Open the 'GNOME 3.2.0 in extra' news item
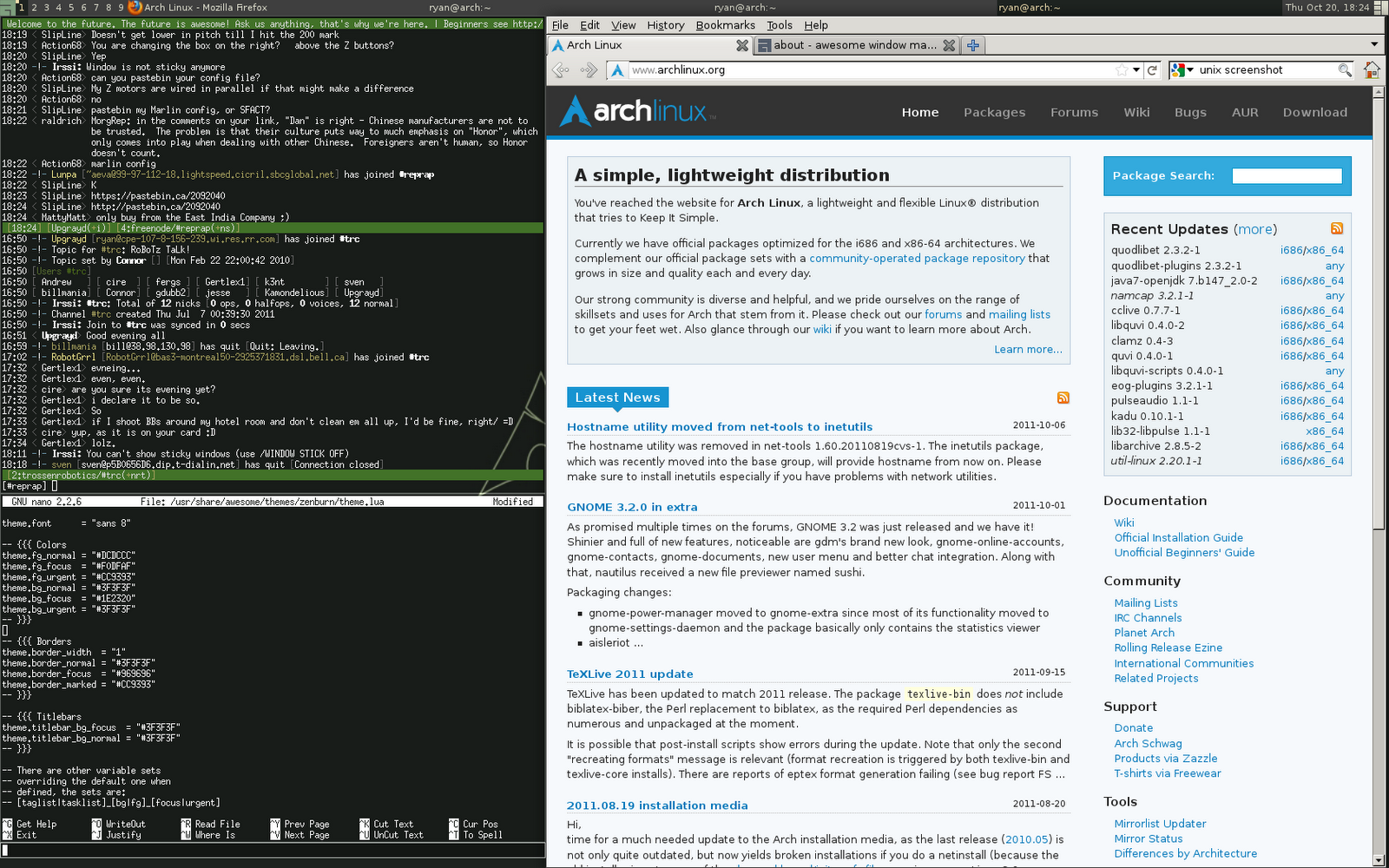The image size is (1389, 868). coord(632,507)
